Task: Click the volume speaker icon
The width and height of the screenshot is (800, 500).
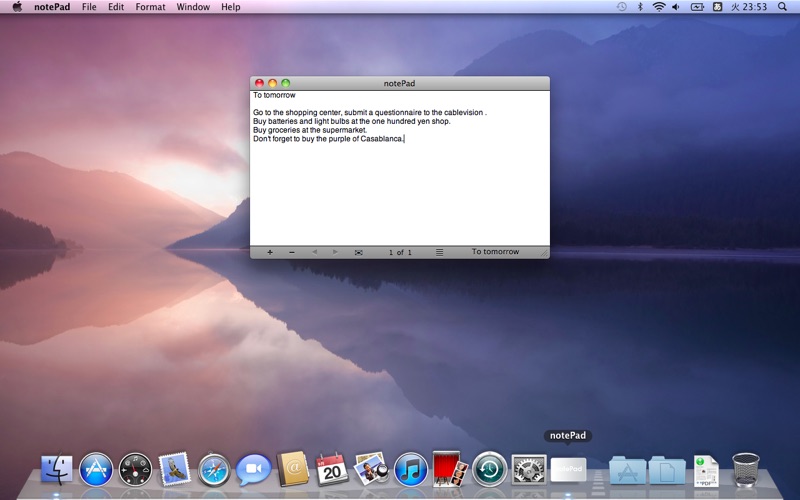Action: [x=677, y=7]
